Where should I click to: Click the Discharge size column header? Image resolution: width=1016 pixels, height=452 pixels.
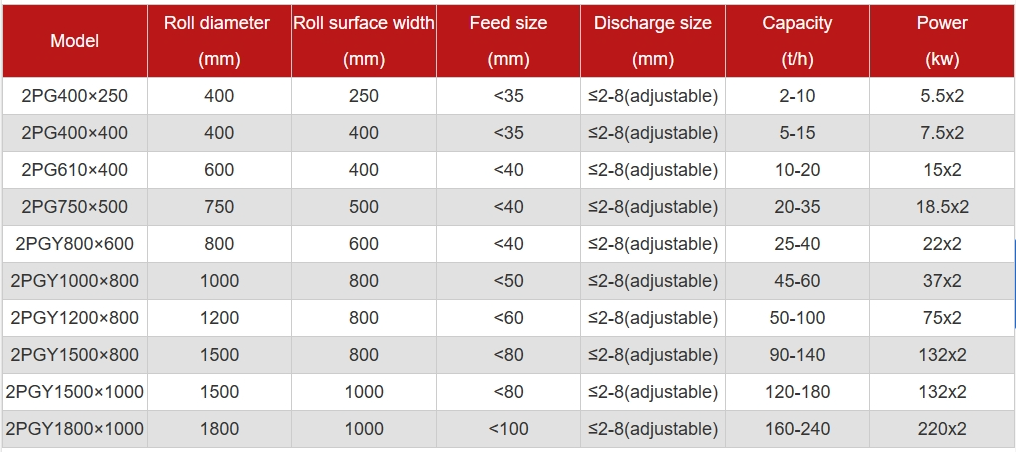pos(653,41)
